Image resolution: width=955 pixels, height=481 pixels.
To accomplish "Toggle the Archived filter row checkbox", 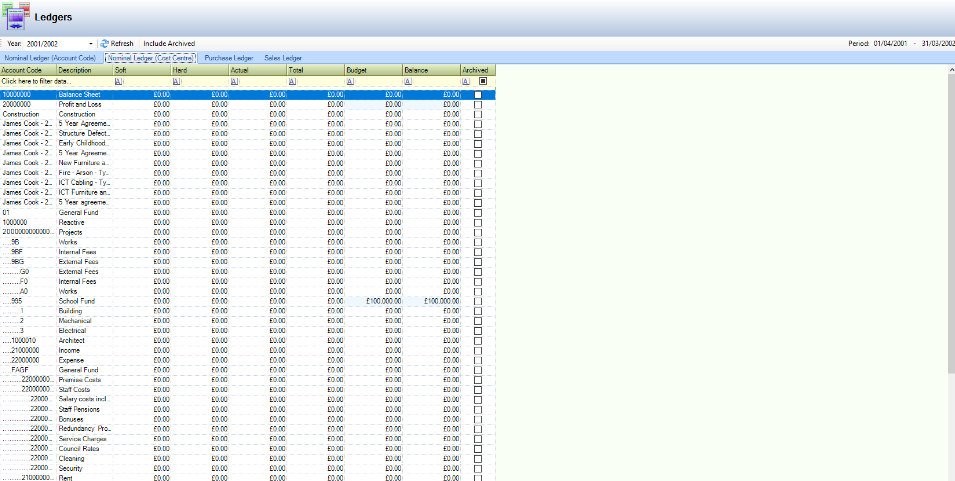I will tap(483, 81).
